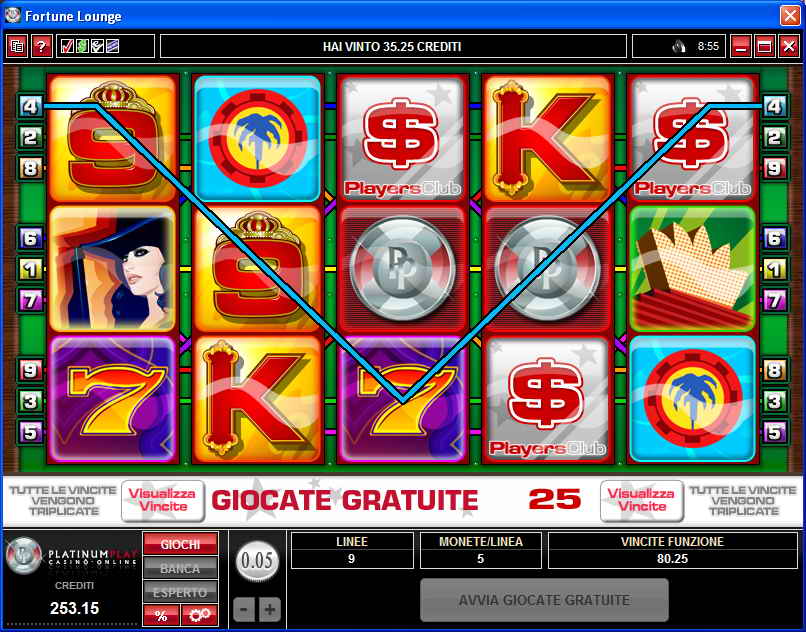Decrease coin size with minus button
The width and height of the screenshot is (806, 632).
point(244,609)
